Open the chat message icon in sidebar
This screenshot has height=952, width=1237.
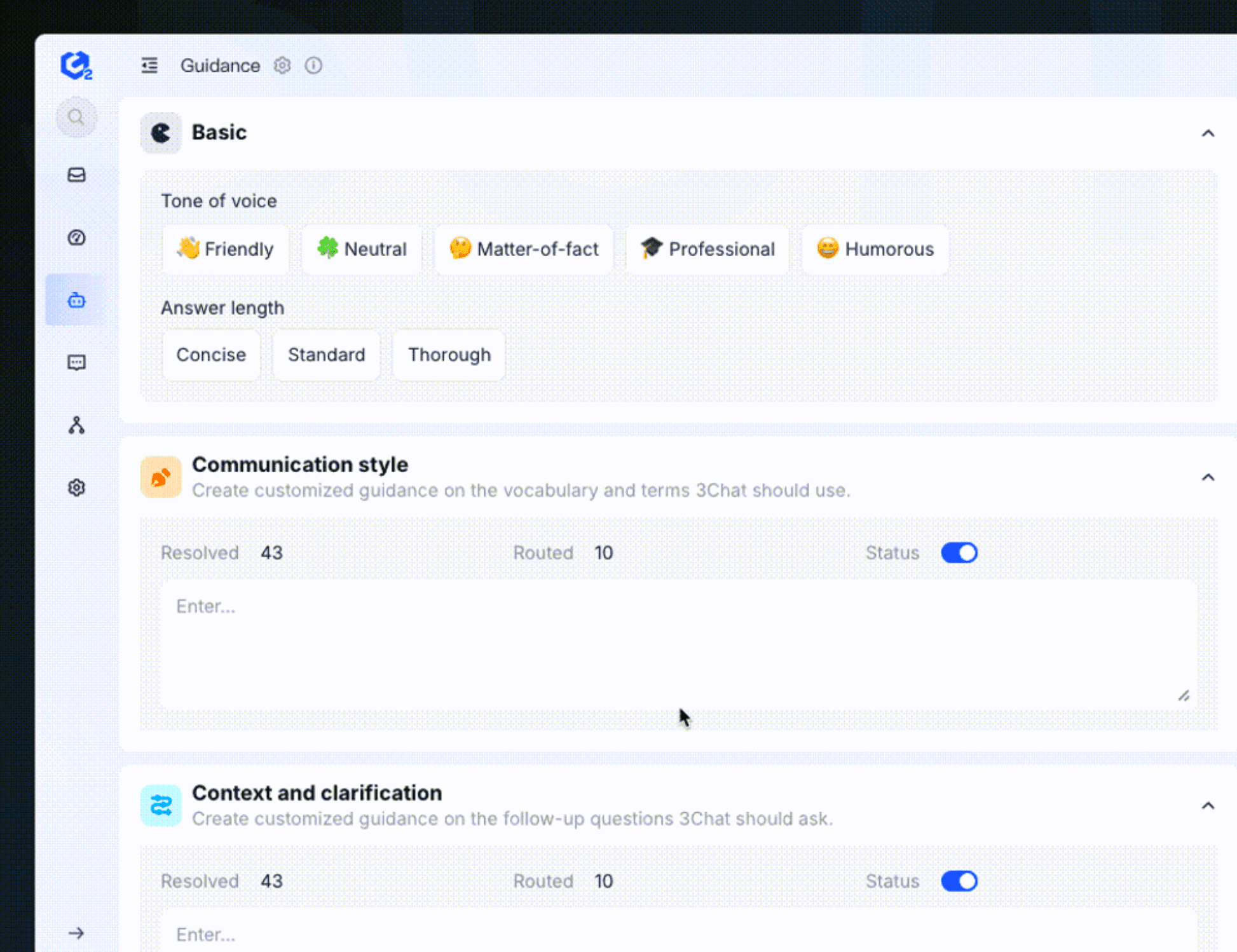[x=76, y=362]
